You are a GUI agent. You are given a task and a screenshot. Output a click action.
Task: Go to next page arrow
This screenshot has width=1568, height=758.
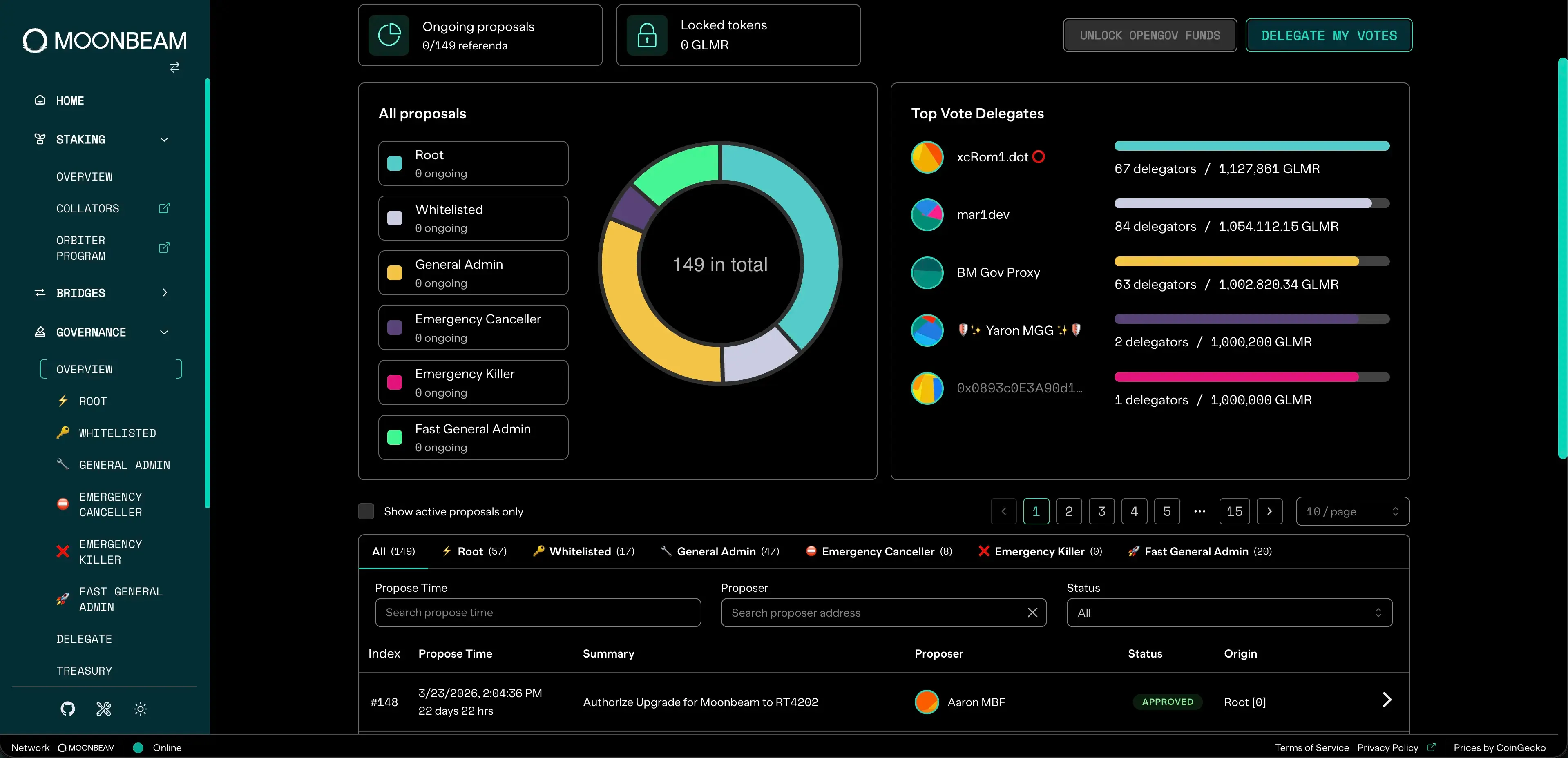[1270, 512]
